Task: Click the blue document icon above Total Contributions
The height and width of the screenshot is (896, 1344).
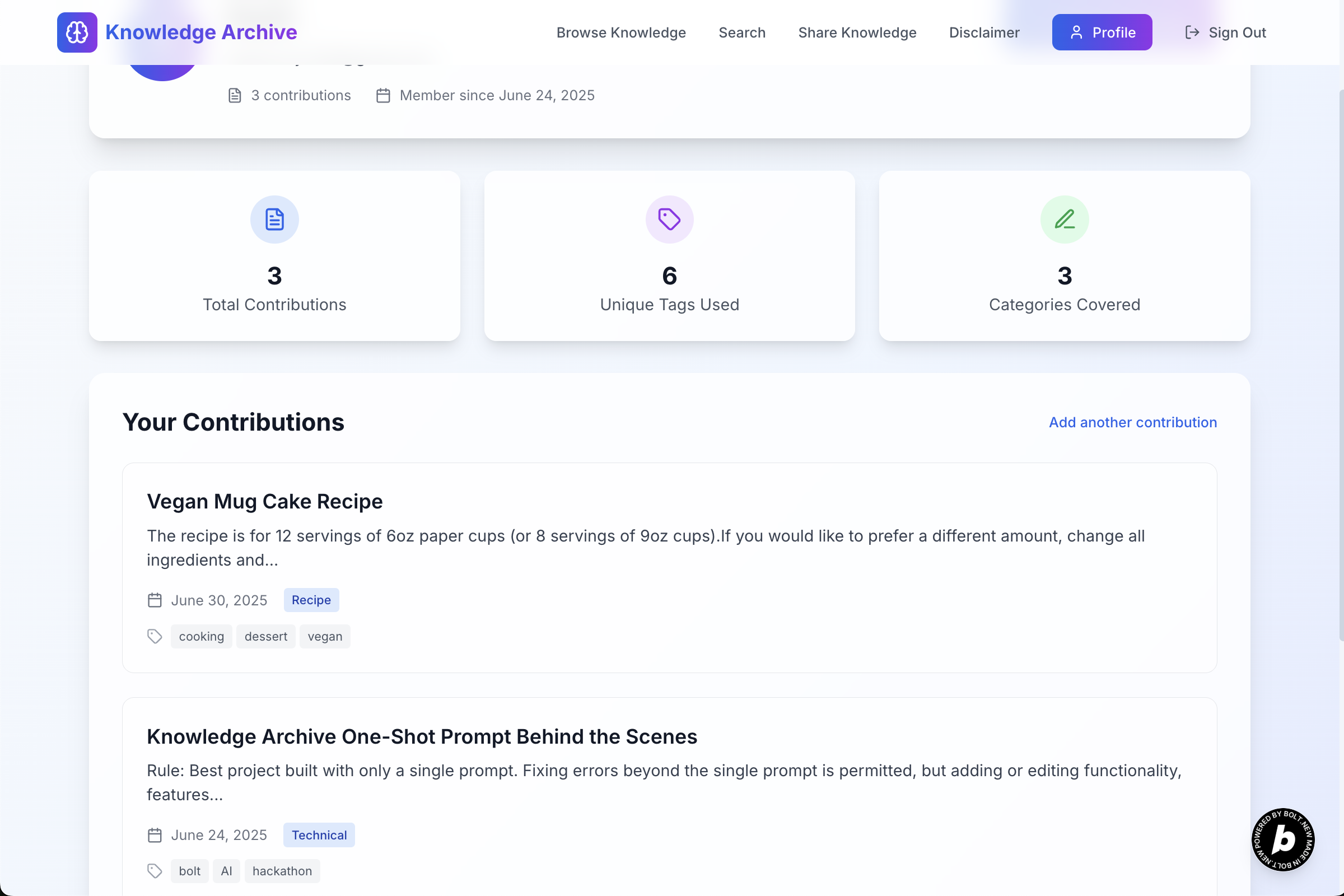Action: click(x=274, y=220)
